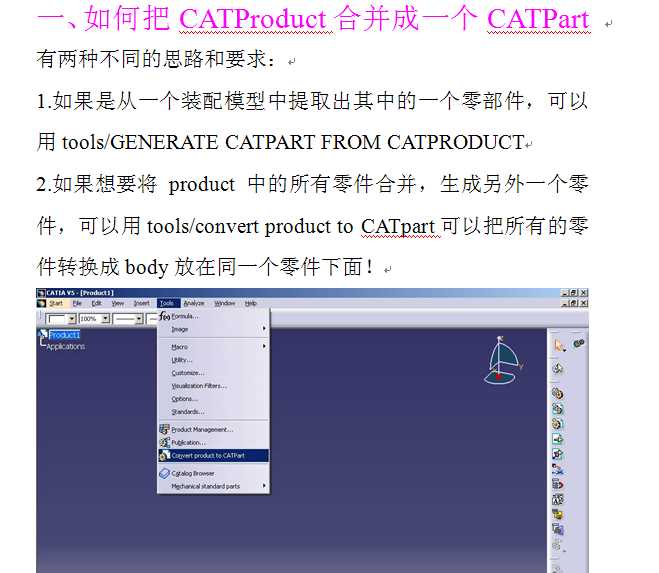Choose Utility... from Tools menu
The height and width of the screenshot is (573, 659).
tap(214, 360)
